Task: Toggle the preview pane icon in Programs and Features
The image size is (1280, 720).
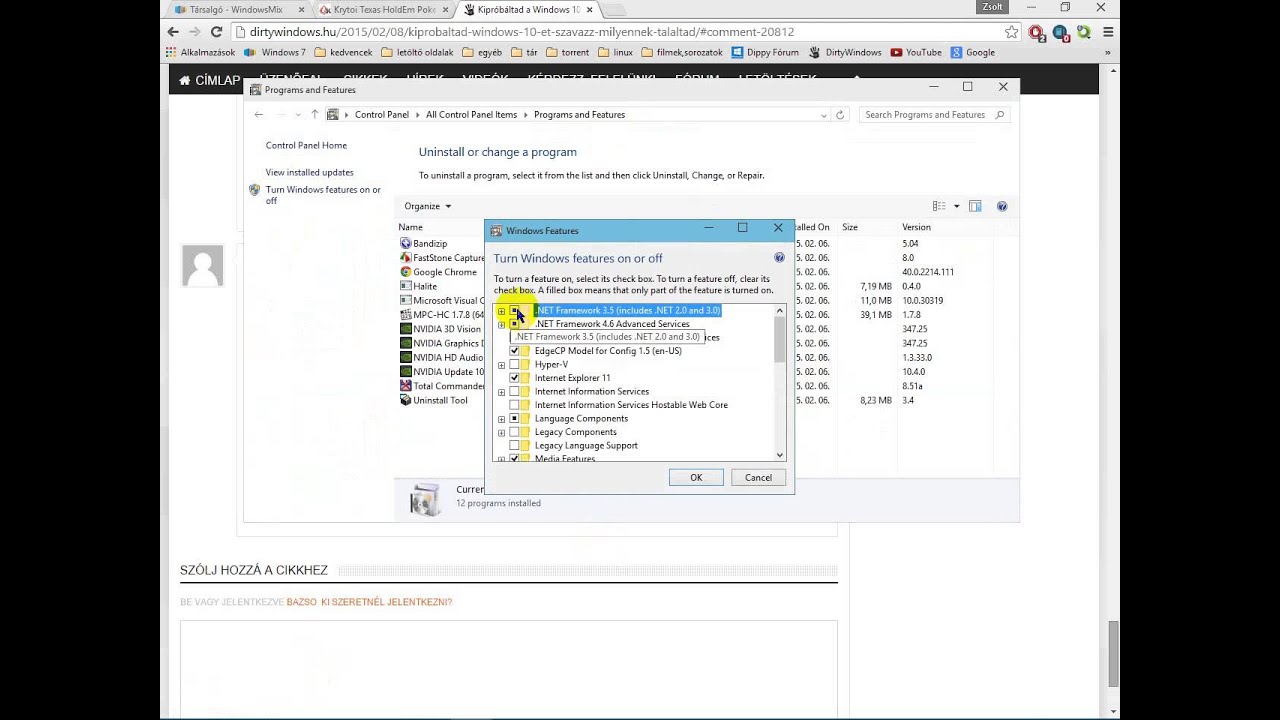Action: click(x=975, y=206)
